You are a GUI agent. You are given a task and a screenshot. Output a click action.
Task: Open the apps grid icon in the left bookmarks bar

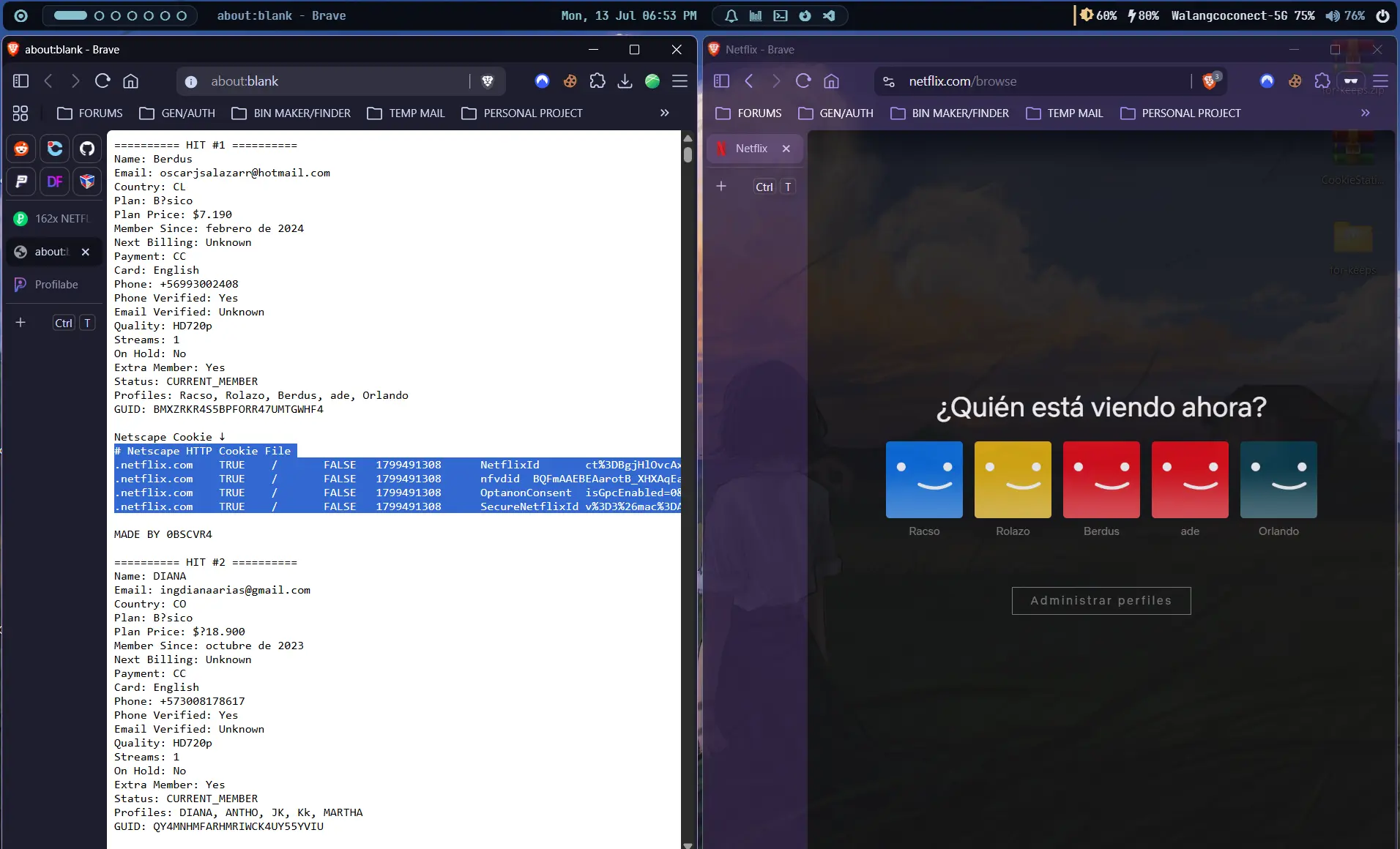coord(21,113)
